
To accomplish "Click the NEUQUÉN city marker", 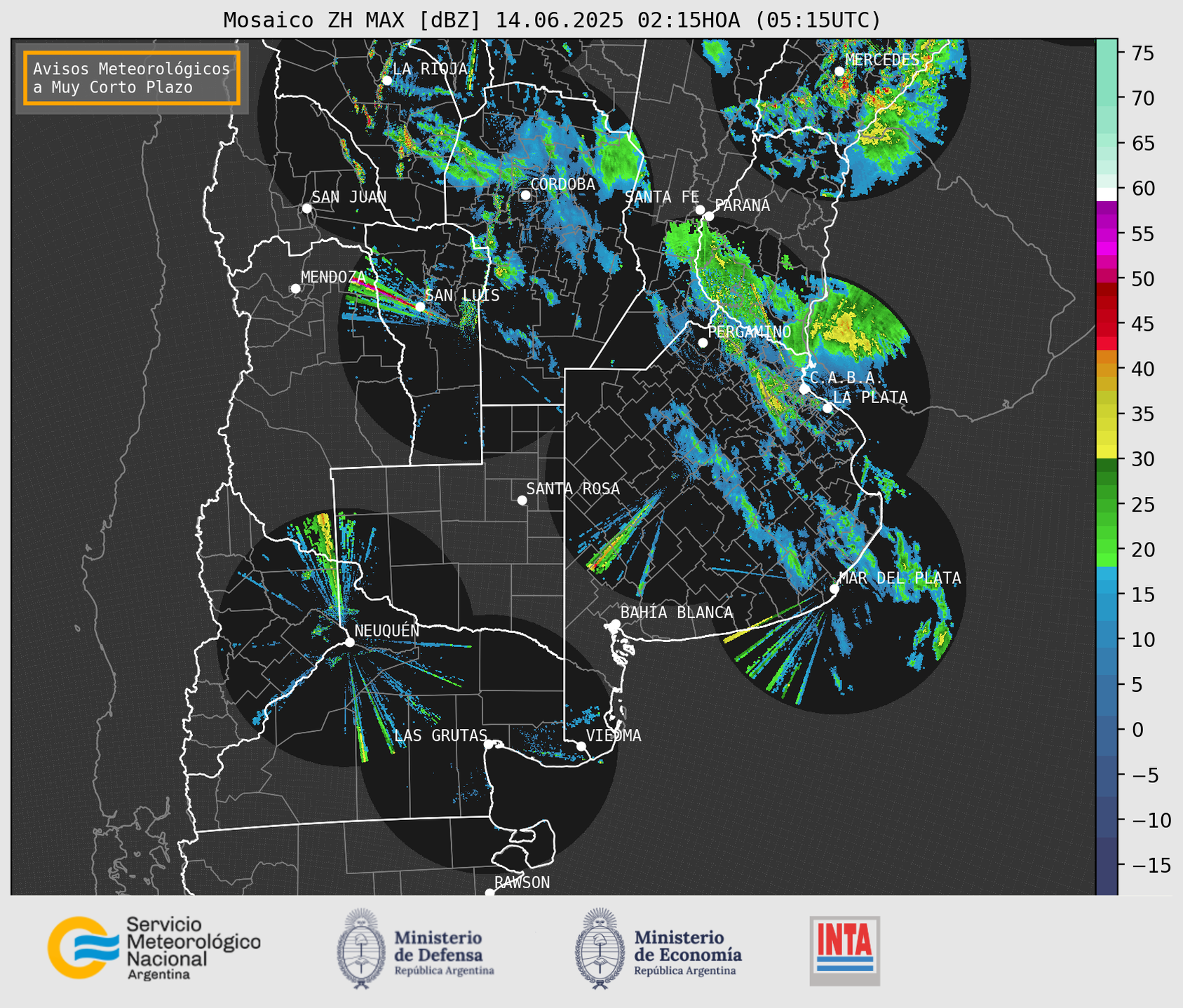I will 349,642.
